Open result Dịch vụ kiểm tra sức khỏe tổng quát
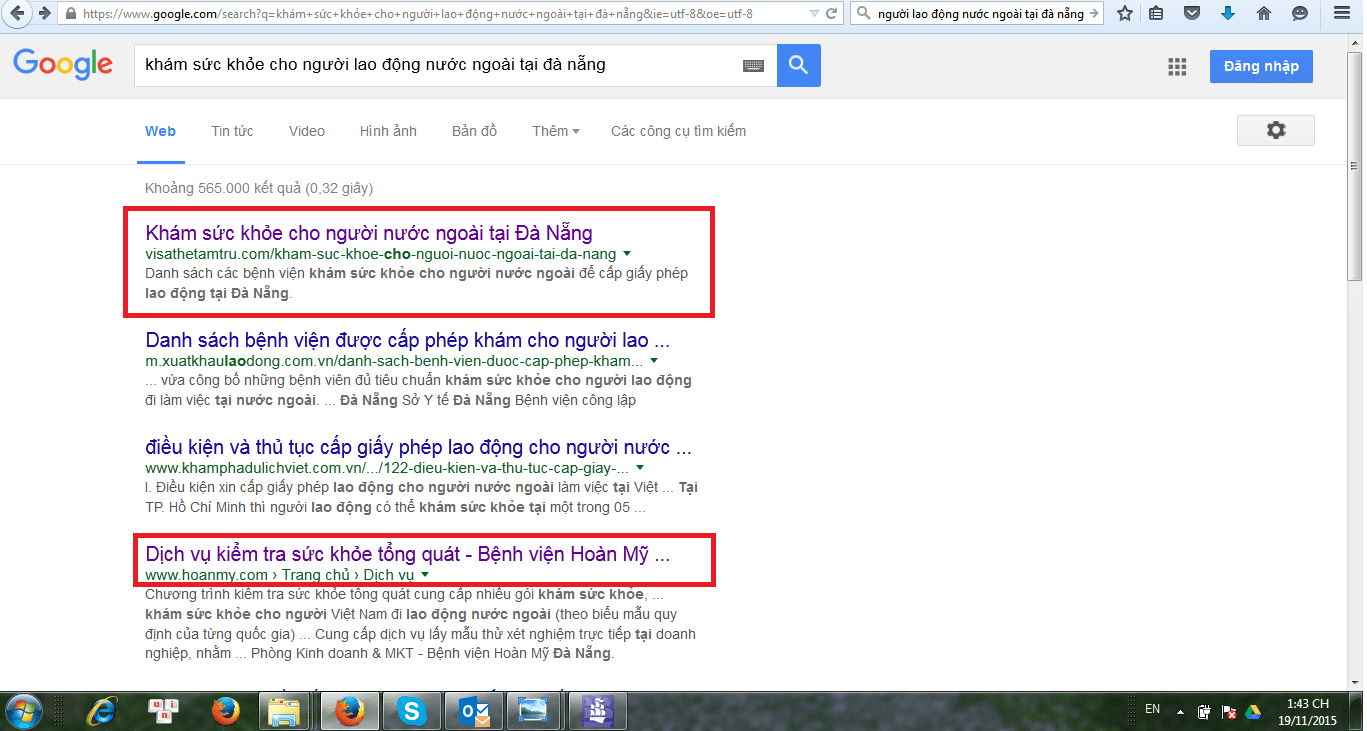Viewport: 1367px width, 731px height. point(407,554)
